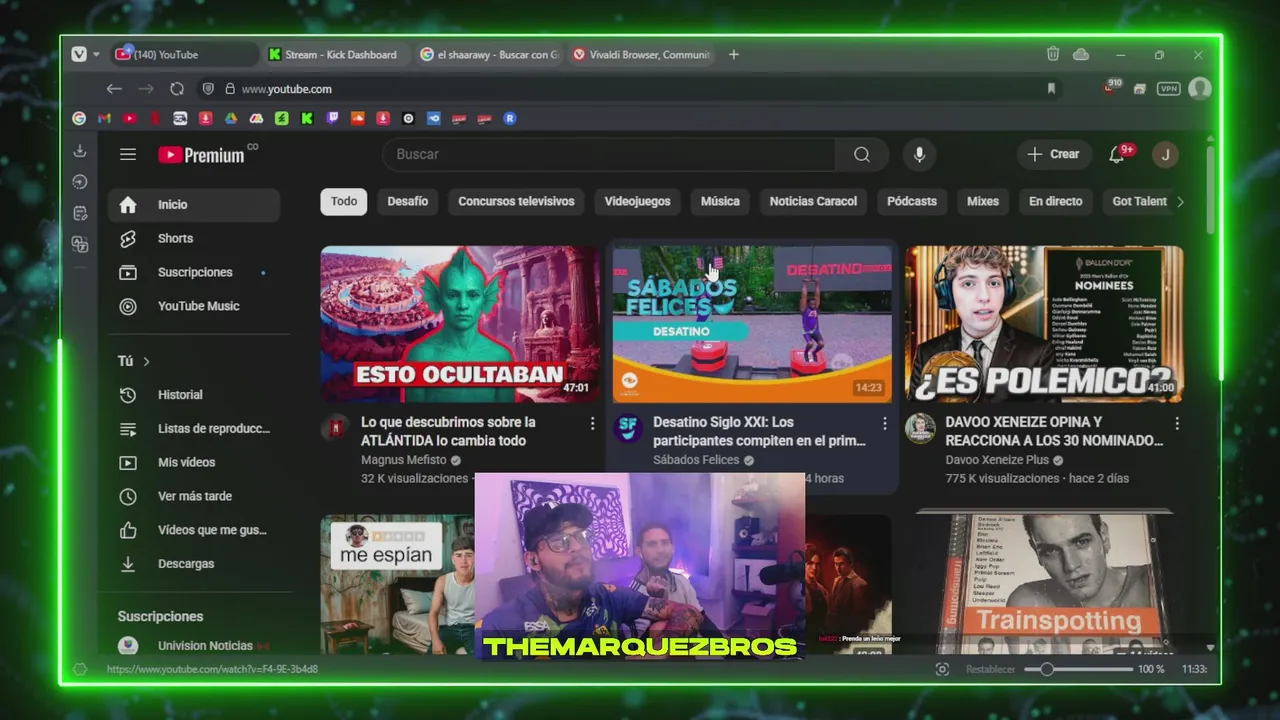
Task: Open Historial in the sidebar
Action: point(193,395)
